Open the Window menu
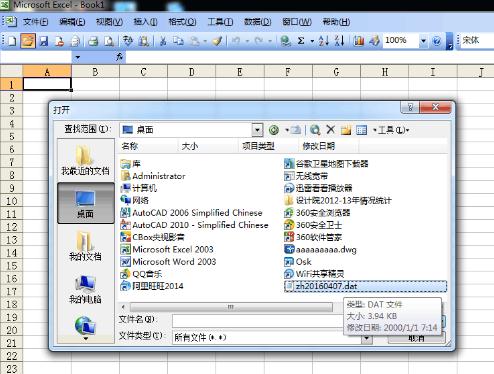The image size is (494, 374). point(297,22)
